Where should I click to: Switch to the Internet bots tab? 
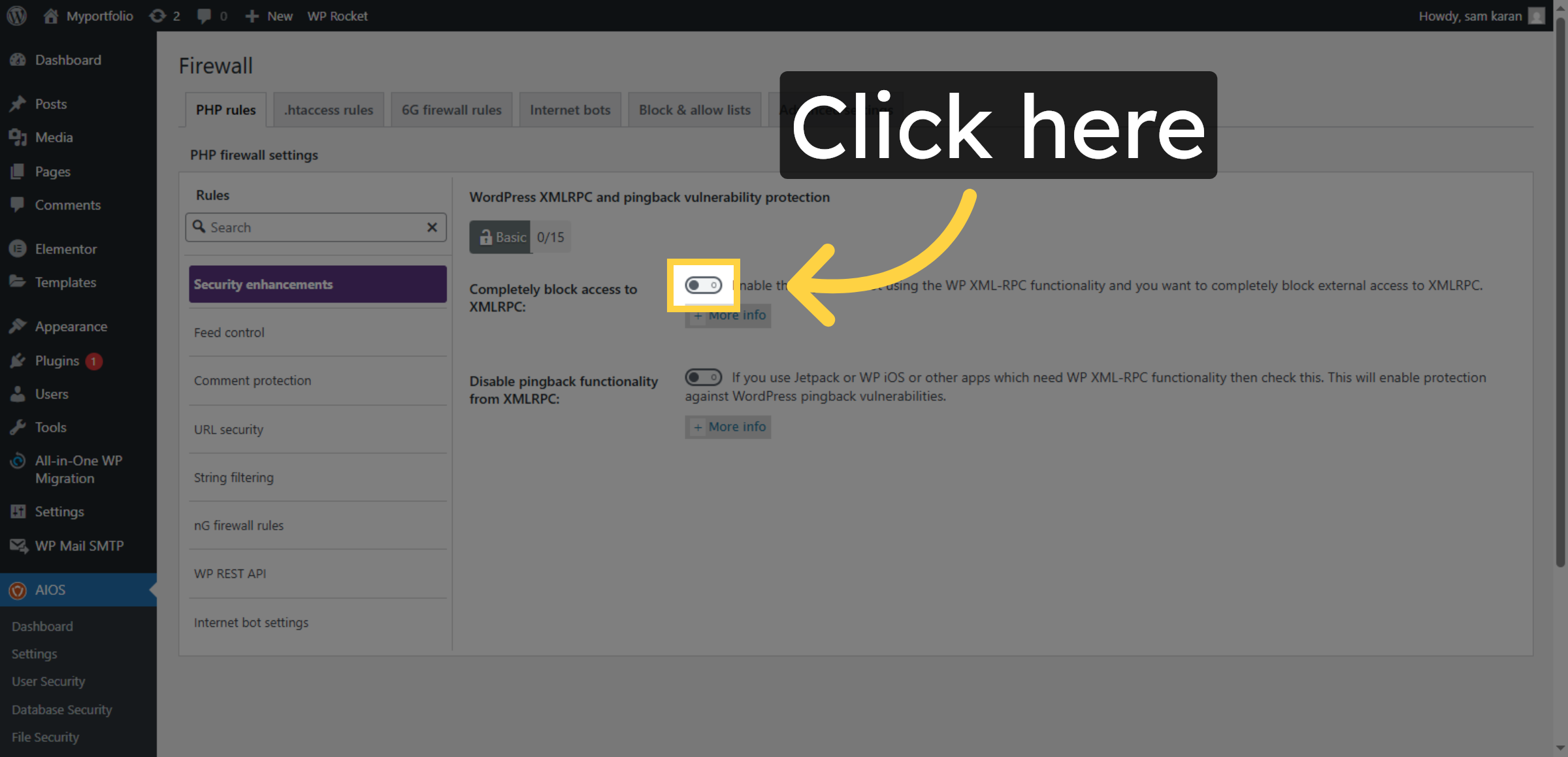[569, 109]
